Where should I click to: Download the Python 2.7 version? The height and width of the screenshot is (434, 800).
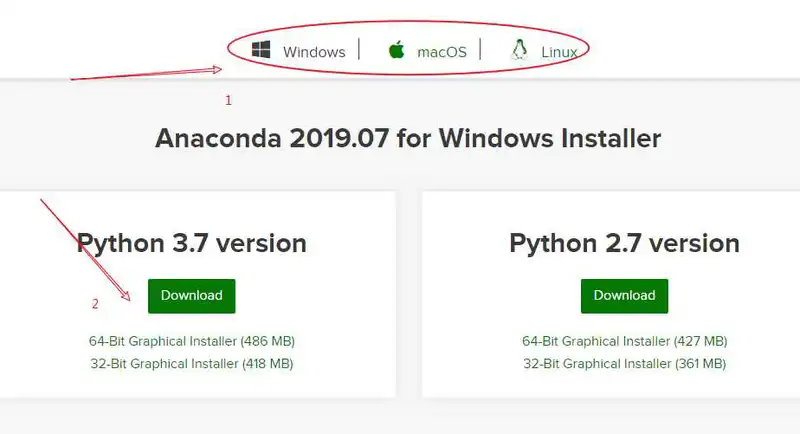point(624,296)
